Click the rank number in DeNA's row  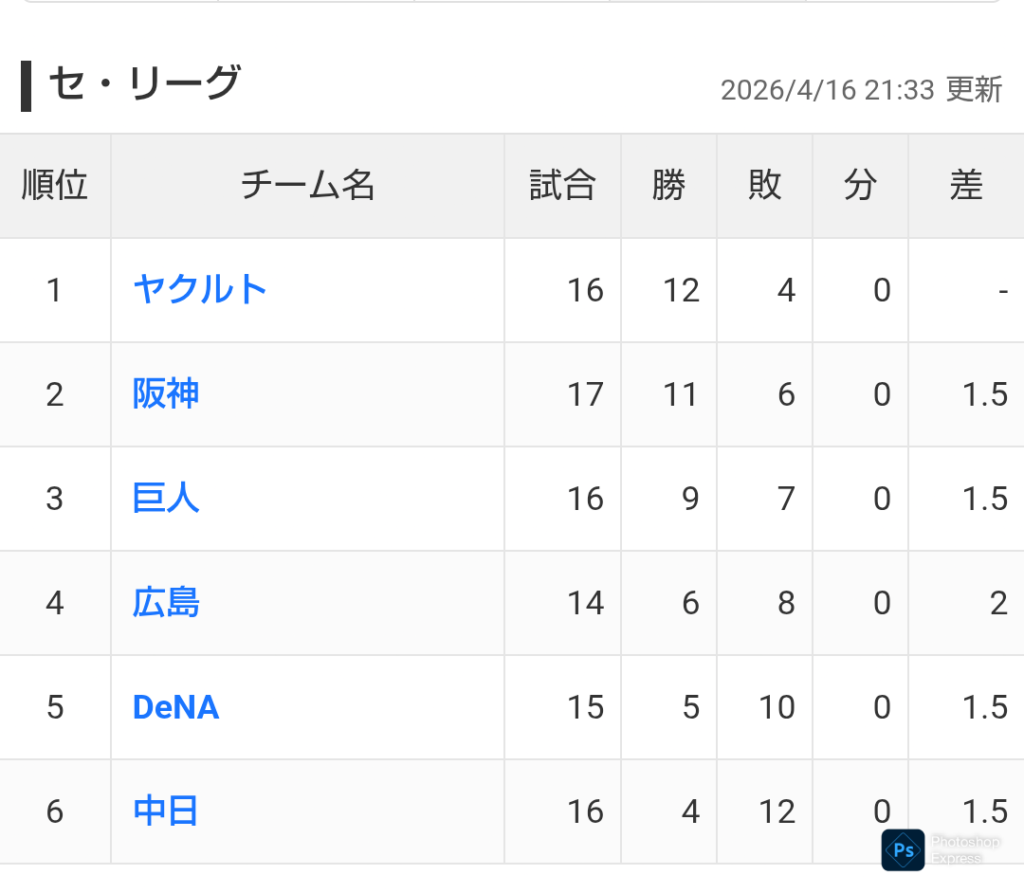pos(55,707)
